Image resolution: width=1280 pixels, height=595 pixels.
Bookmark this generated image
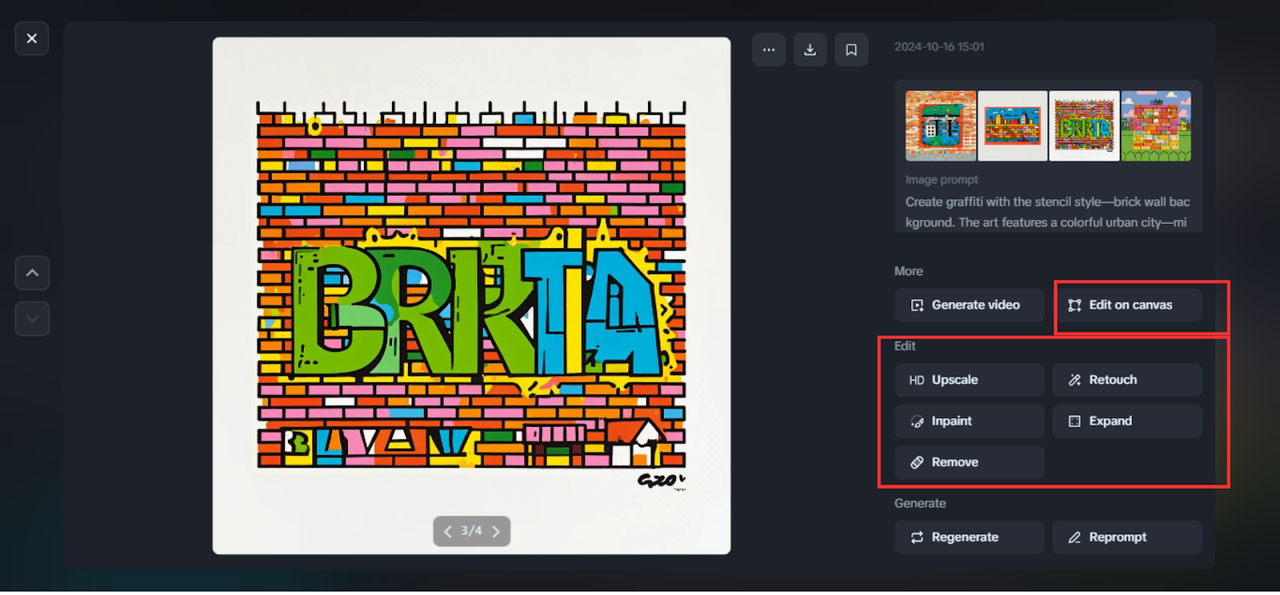[x=851, y=49]
